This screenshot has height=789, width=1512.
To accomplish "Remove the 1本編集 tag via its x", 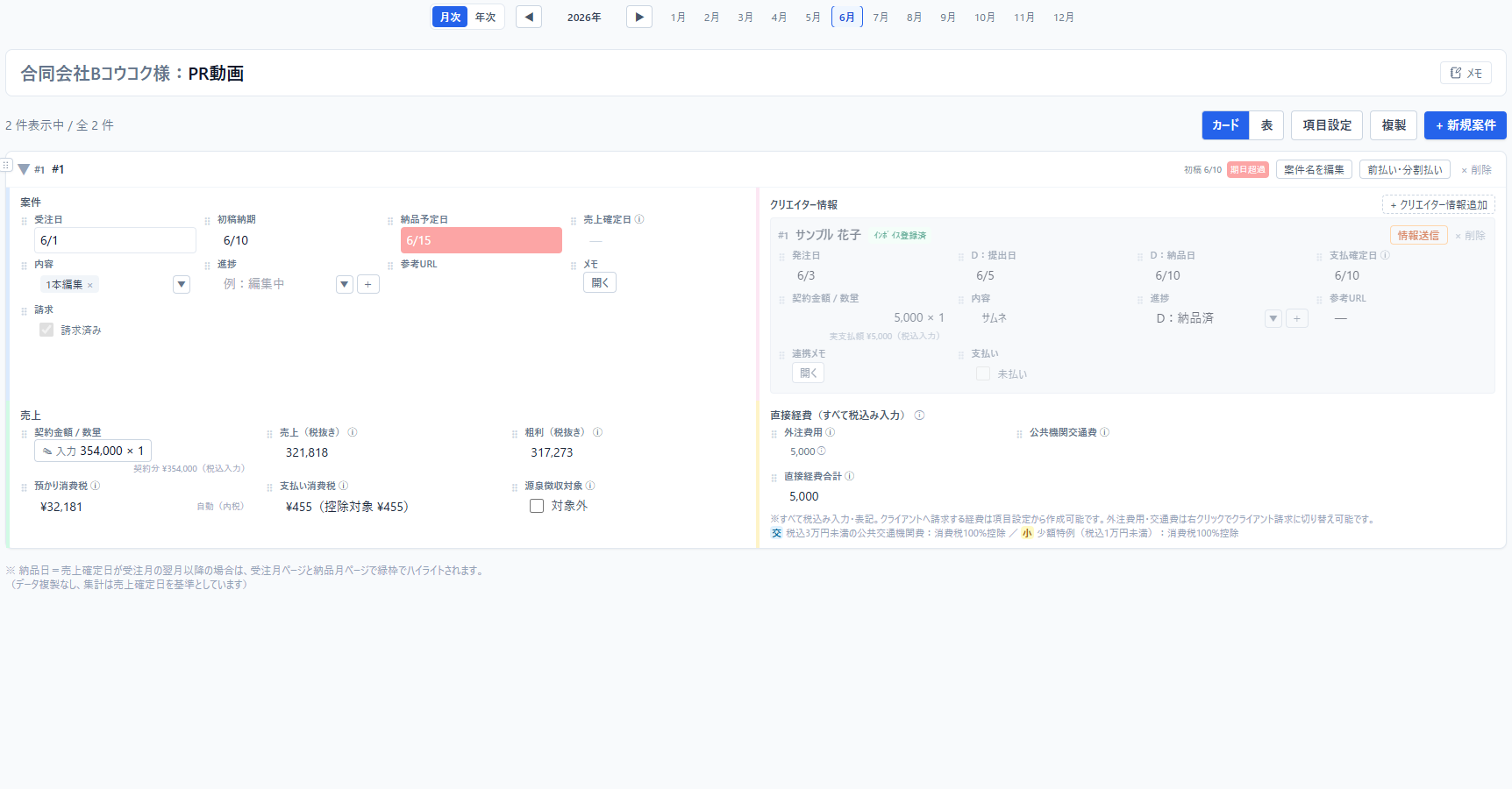I will coord(89,285).
